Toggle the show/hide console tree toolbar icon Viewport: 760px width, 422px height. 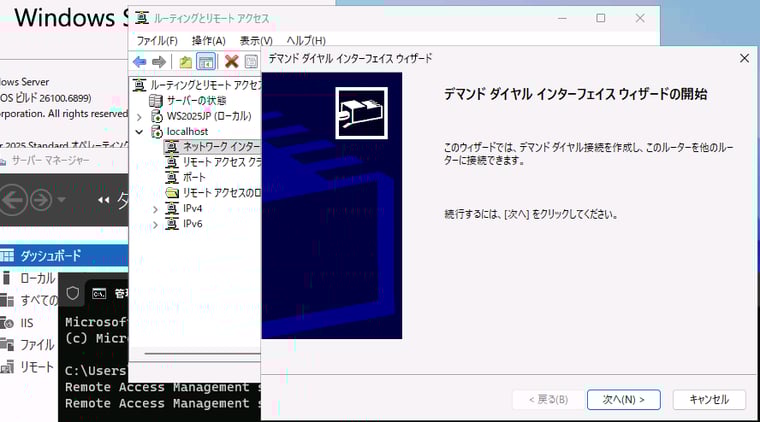[x=206, y=62]
